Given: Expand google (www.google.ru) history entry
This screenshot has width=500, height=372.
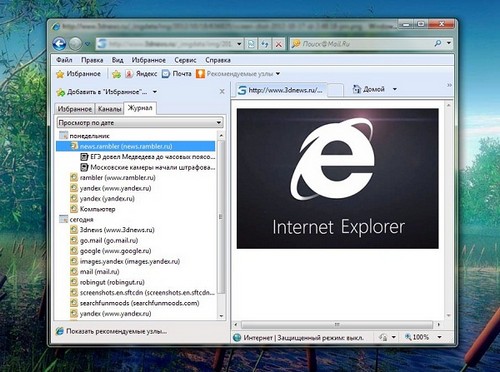Looking at the screenshot, I should [x=111, y=251].
